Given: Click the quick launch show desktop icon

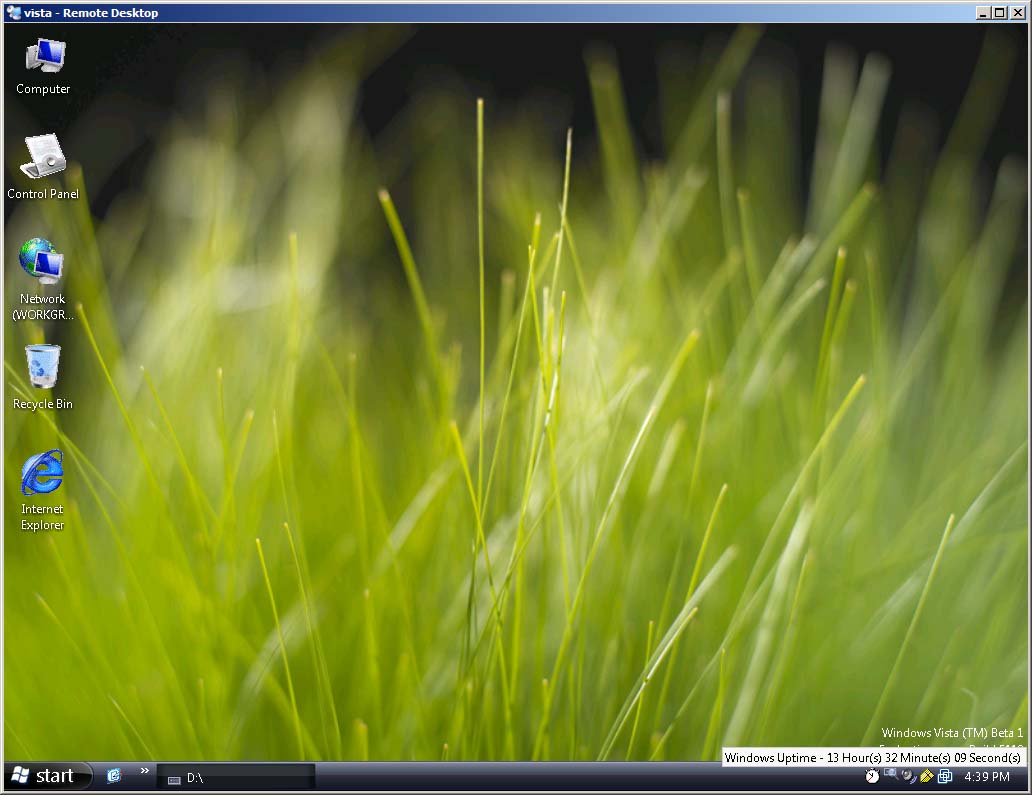Looking at the screenshot, I should click(x=114, y=776).
